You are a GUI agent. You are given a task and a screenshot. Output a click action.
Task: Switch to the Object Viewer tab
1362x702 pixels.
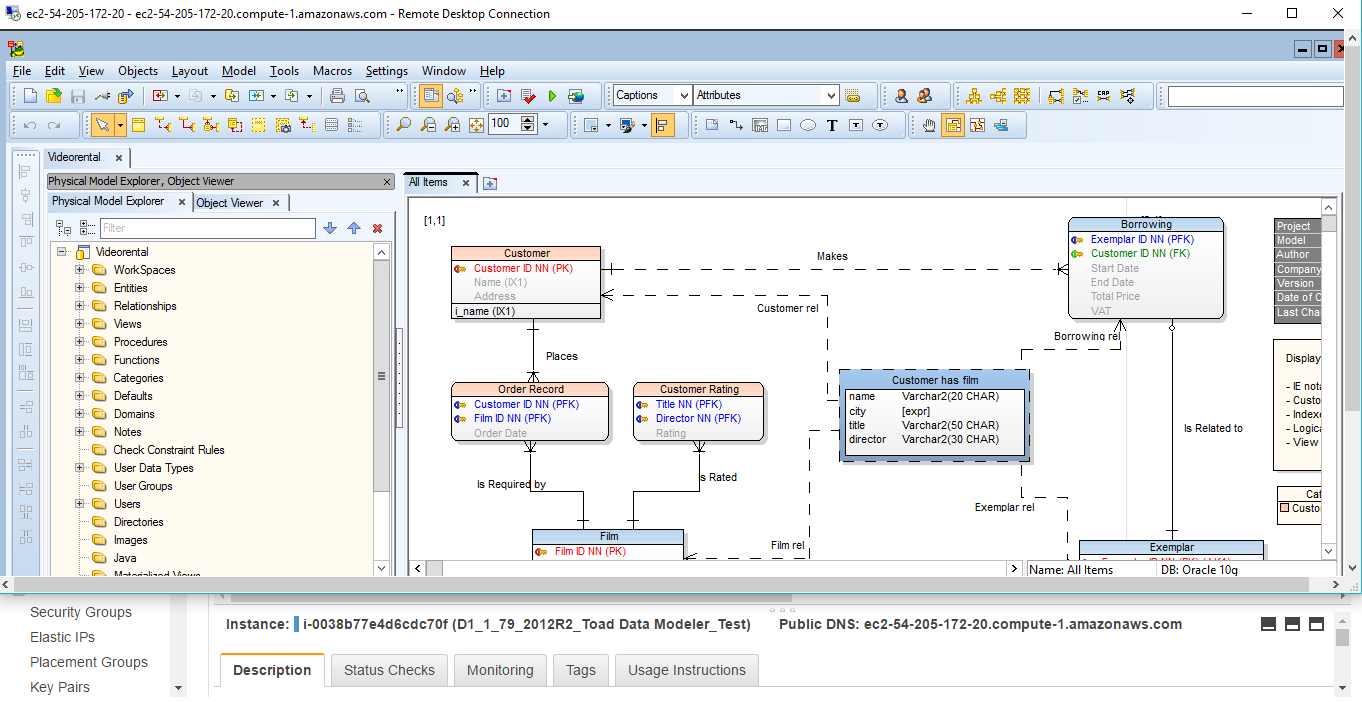[x=230, y=203]
